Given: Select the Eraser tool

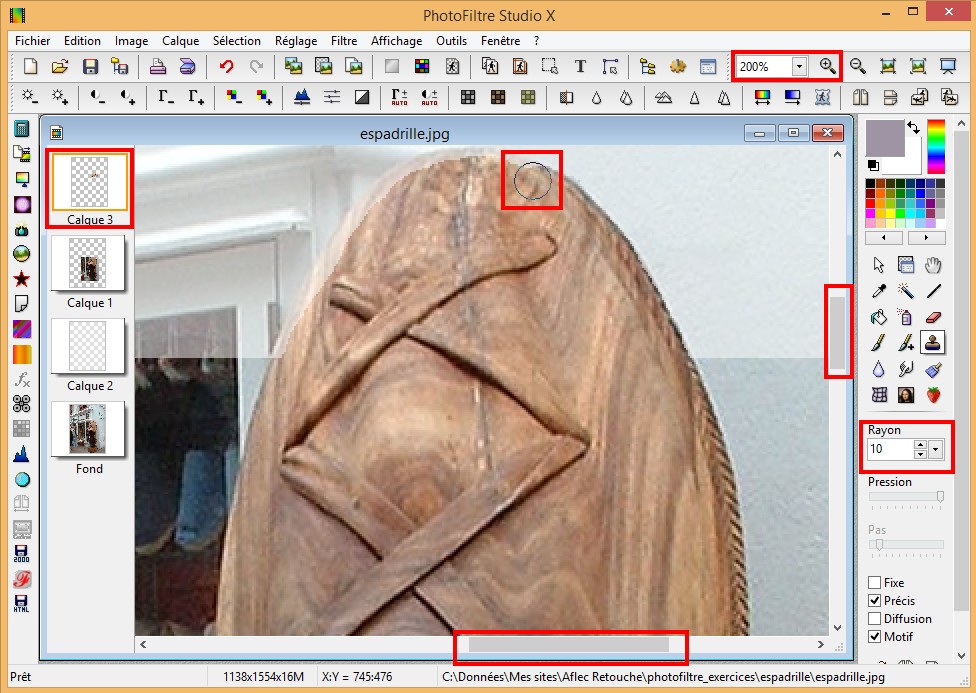Looking at the screenshot, I should coord(933,317).
